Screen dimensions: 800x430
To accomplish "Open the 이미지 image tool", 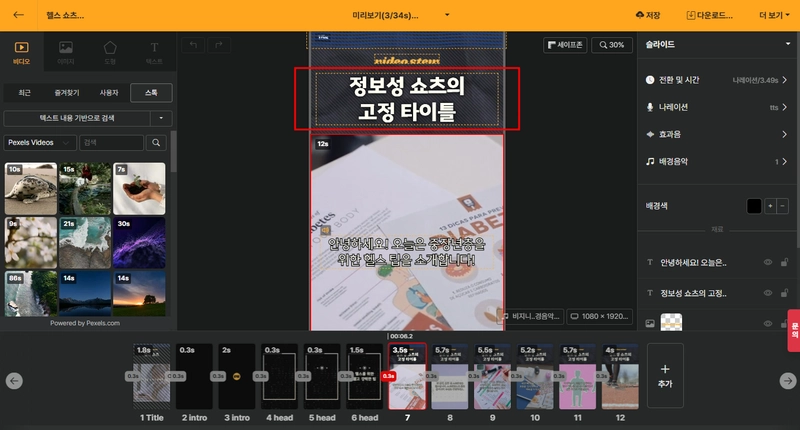I will pos(66,52).
